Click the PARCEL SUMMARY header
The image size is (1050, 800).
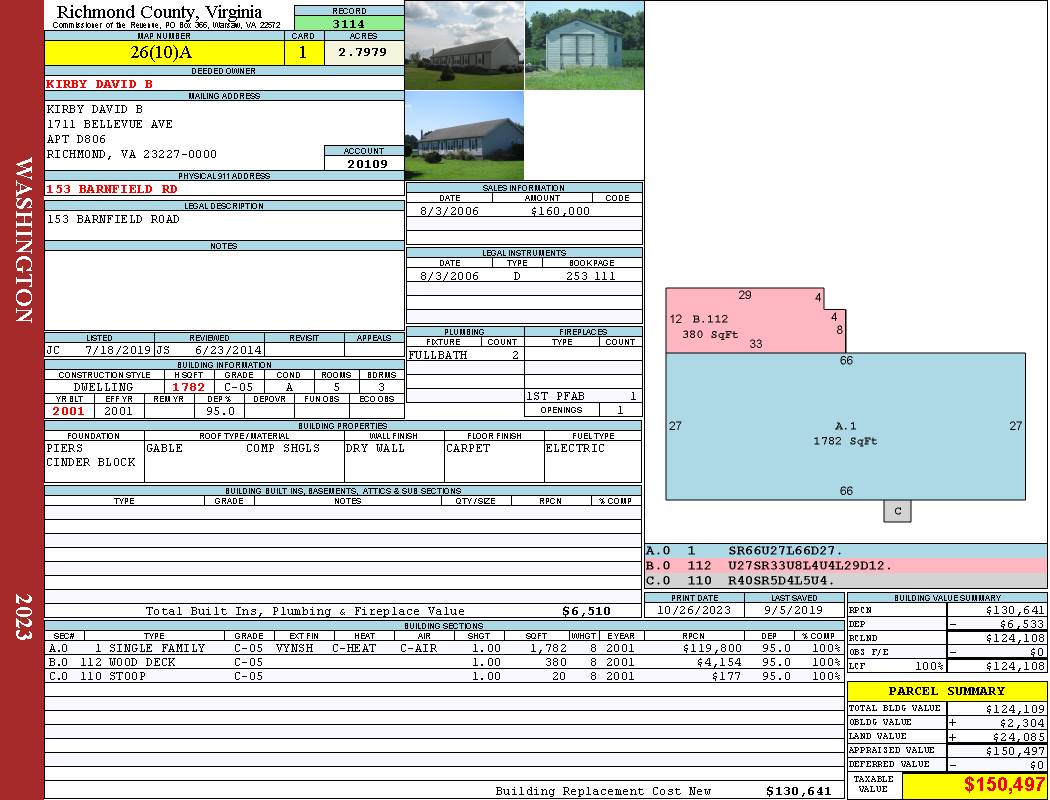click(947, 691)
